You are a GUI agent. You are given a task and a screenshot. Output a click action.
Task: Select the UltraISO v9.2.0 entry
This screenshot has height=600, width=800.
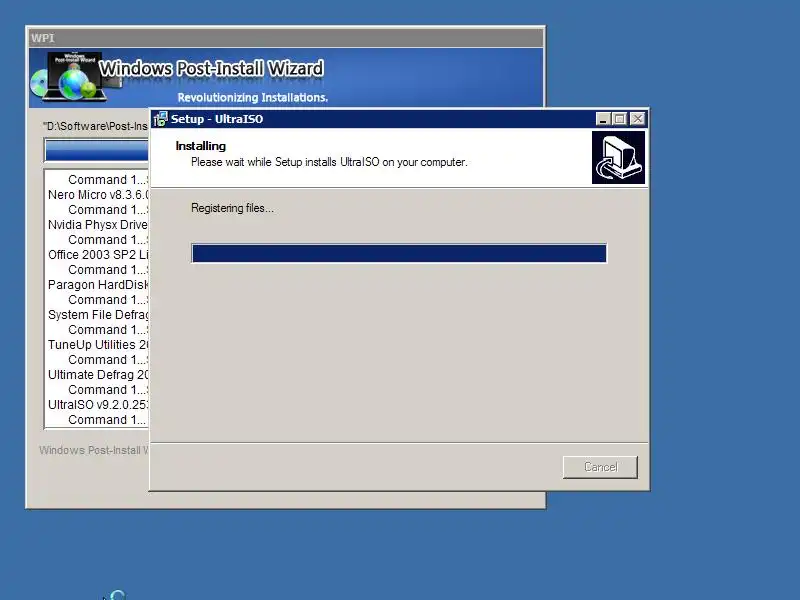pyautogui.click(x=98, y=405)
